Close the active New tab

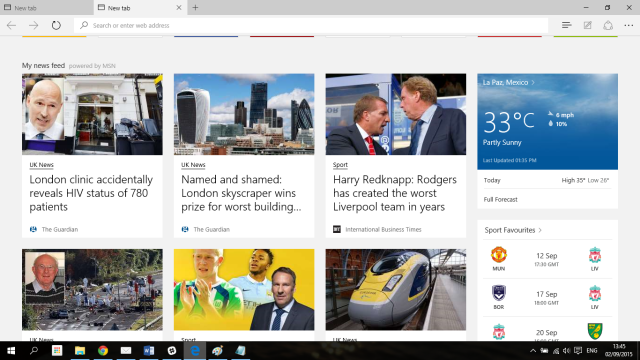point(179,8)
